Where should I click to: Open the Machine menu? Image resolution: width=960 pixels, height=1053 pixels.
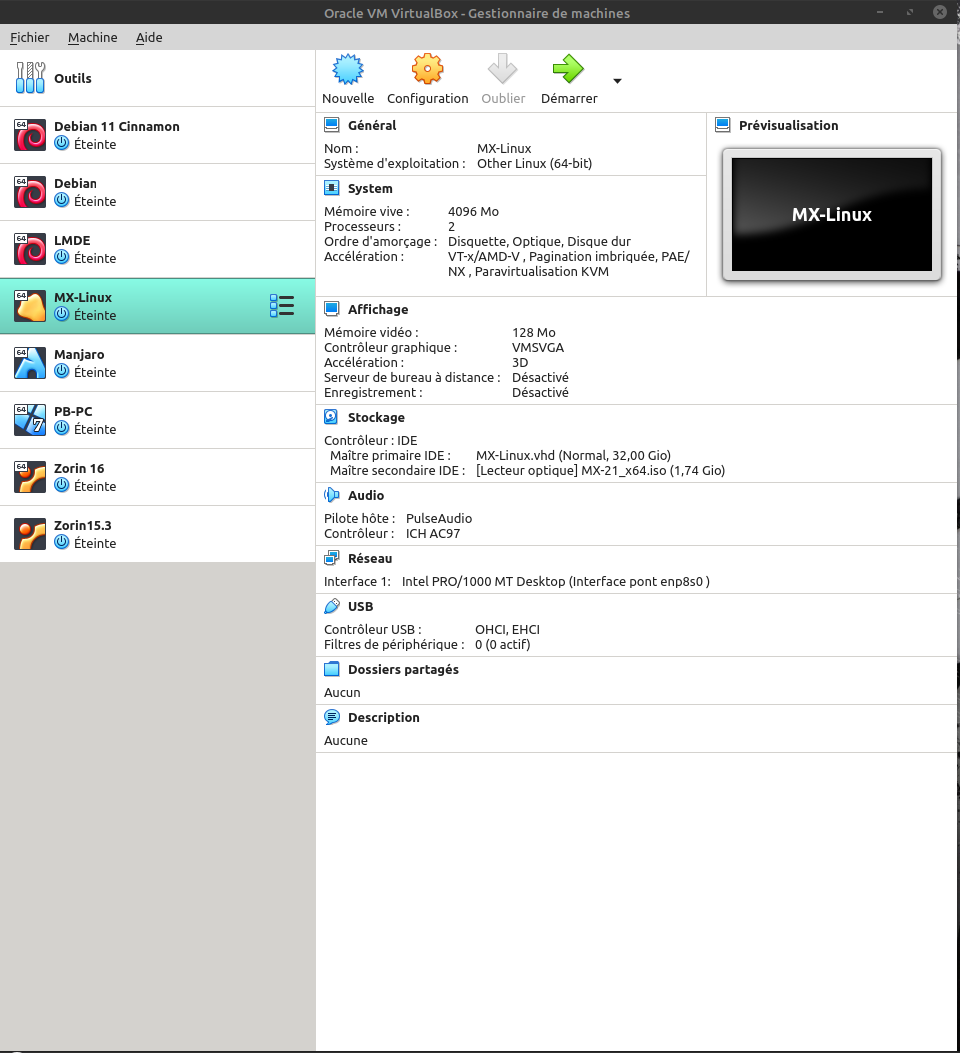(x=92, y=37)
